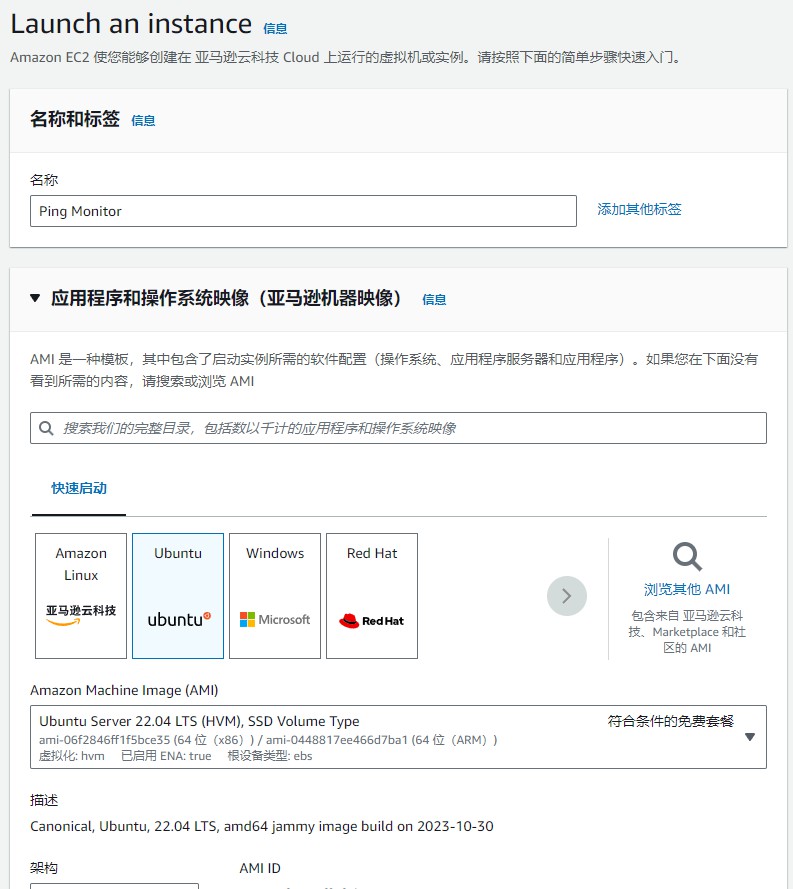
Task: Click the magnifier icon in AMI search box
Action: [x=46, y=428]
